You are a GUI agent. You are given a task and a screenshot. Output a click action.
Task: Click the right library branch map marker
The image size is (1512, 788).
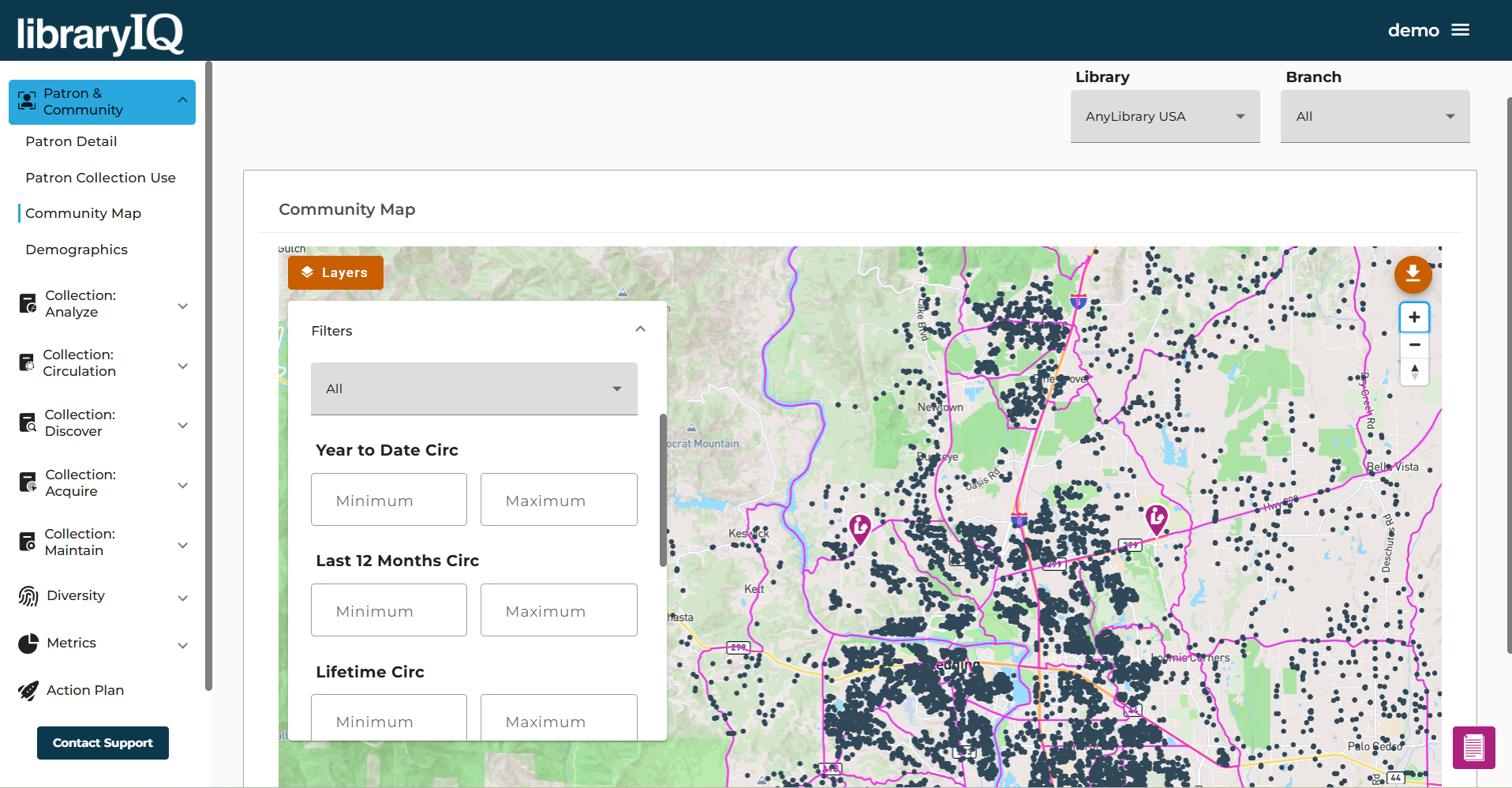(x=1156, y=520)
